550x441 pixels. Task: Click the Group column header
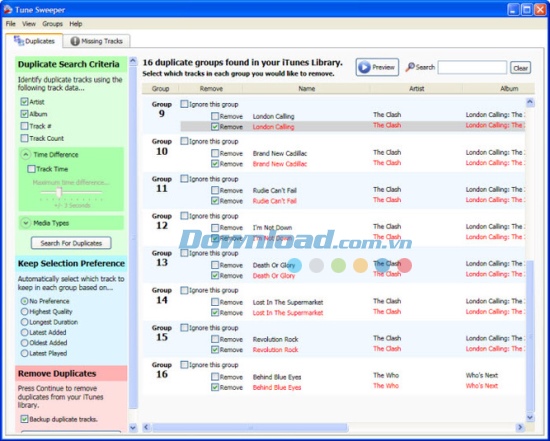pyautogui.click(x=161, y=89)
